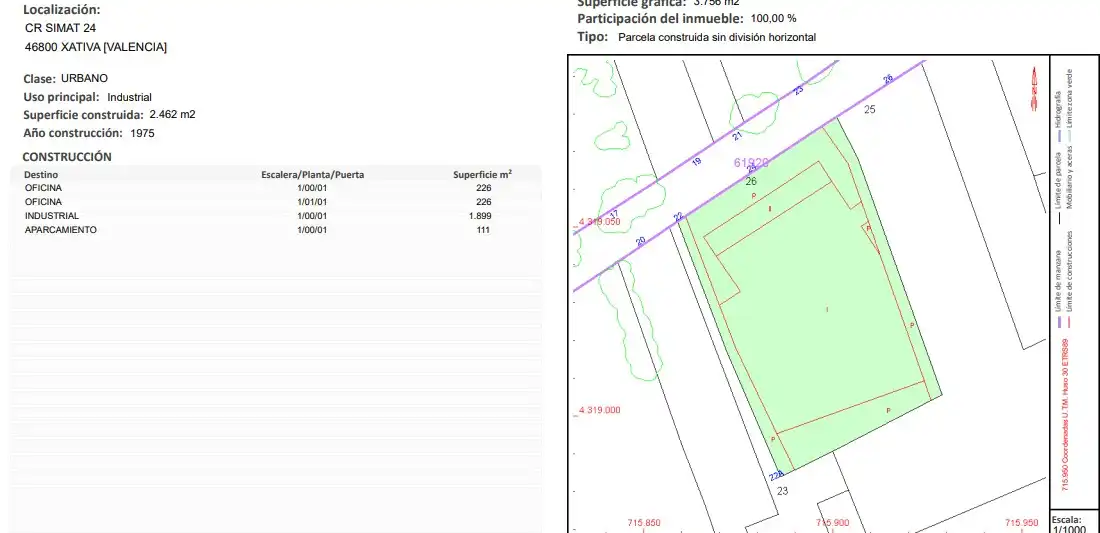The height and width of the screenshot is (533, 1100).
Task: Click the blue street number '21' on map
Action: (x=737, y=135)
